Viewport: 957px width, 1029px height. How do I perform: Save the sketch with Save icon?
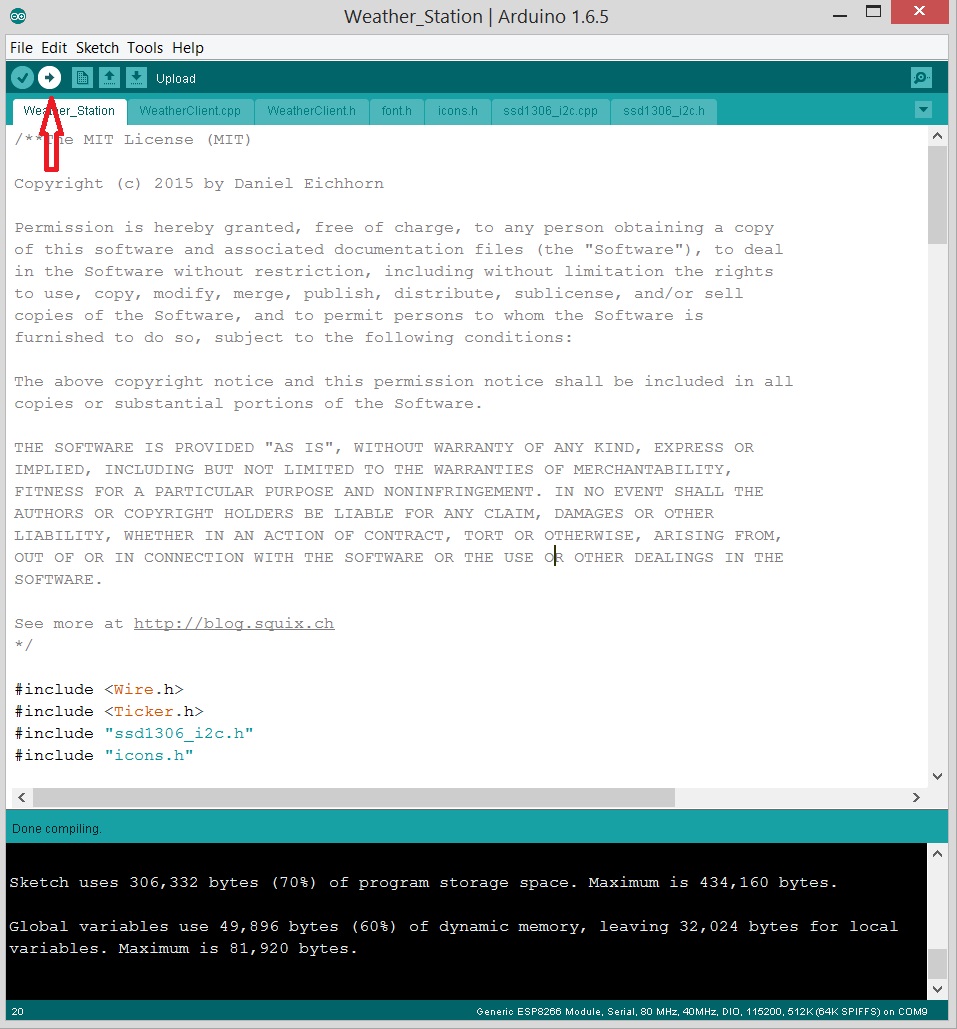136,78
